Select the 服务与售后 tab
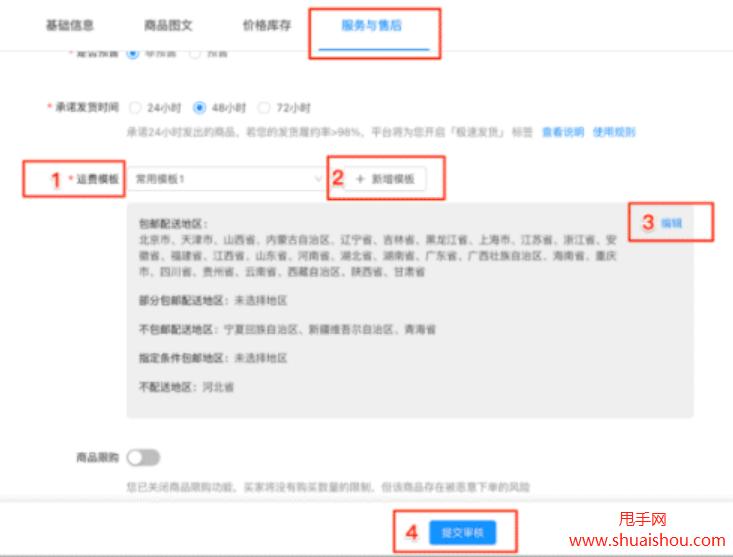Image resolution: width=733 pixels, height=557 pixels. coord(374,25)
